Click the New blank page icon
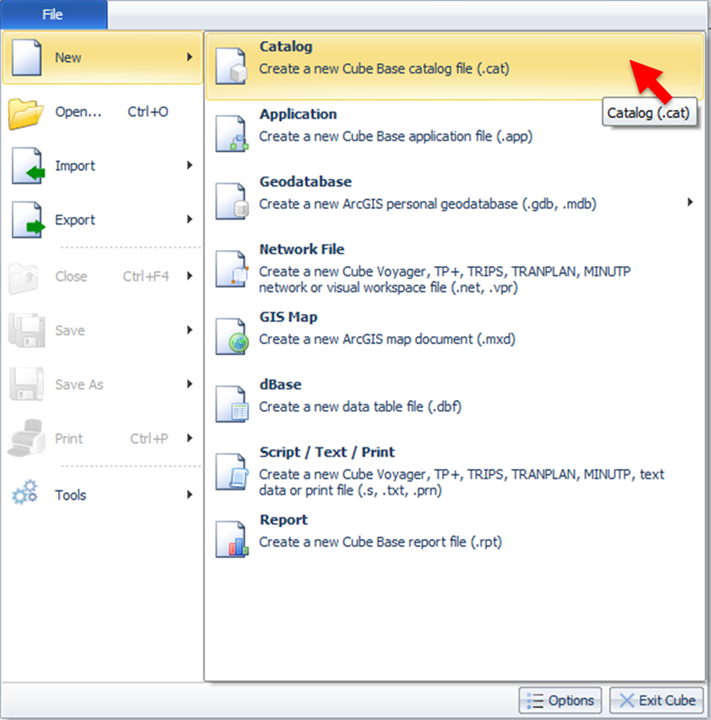 point(27,57)
